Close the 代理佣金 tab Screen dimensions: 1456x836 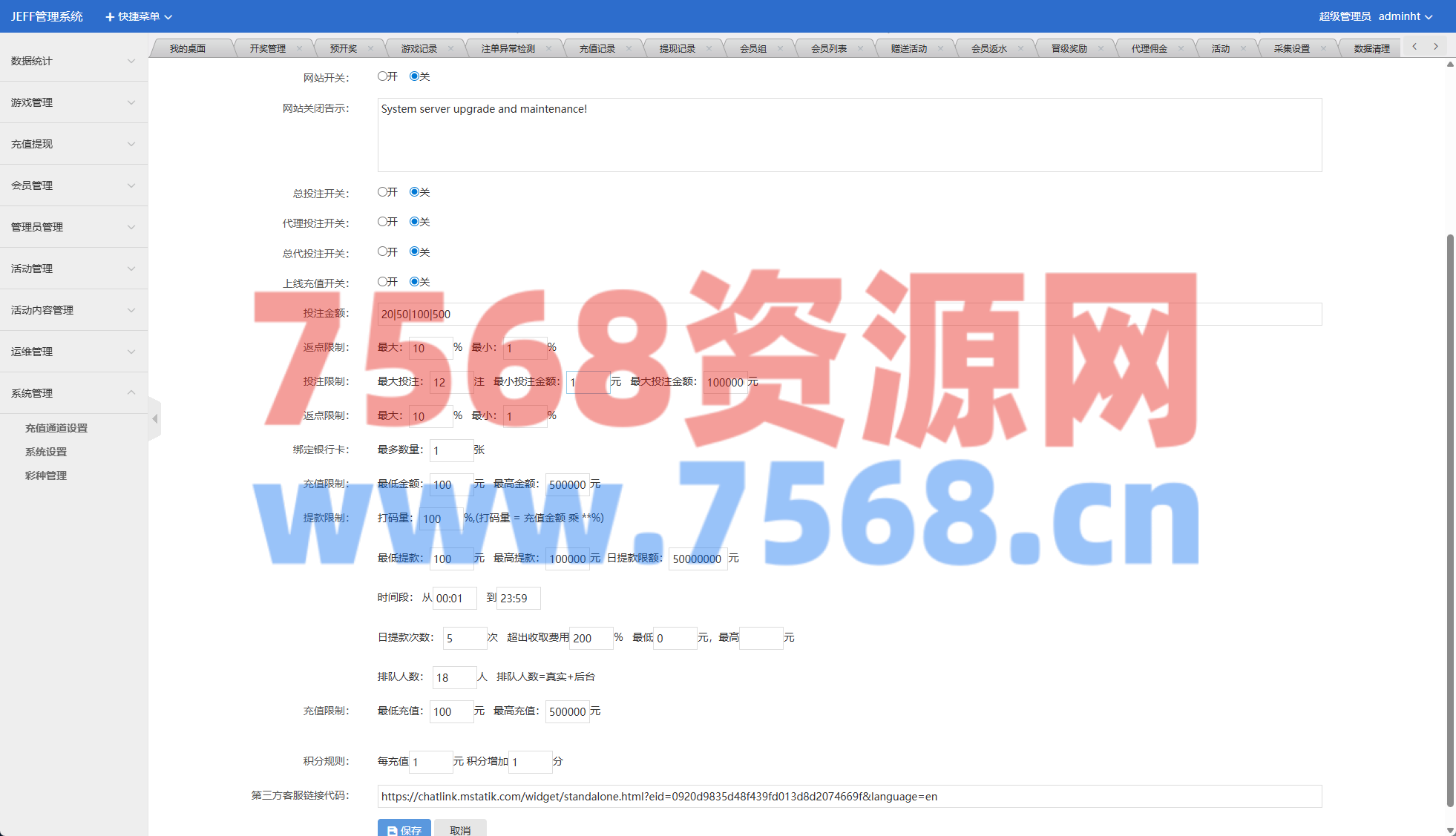coord(1181,48)
